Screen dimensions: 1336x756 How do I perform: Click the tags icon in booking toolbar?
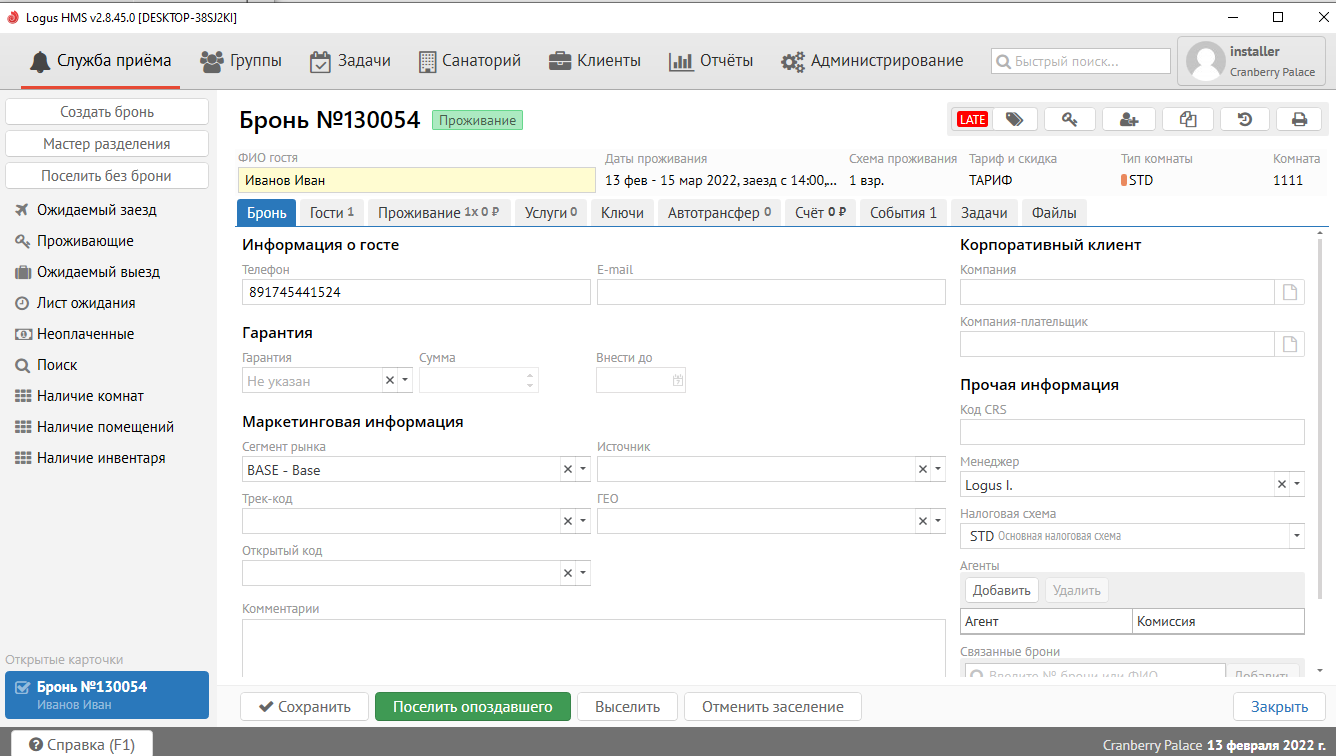[1014, 119]
